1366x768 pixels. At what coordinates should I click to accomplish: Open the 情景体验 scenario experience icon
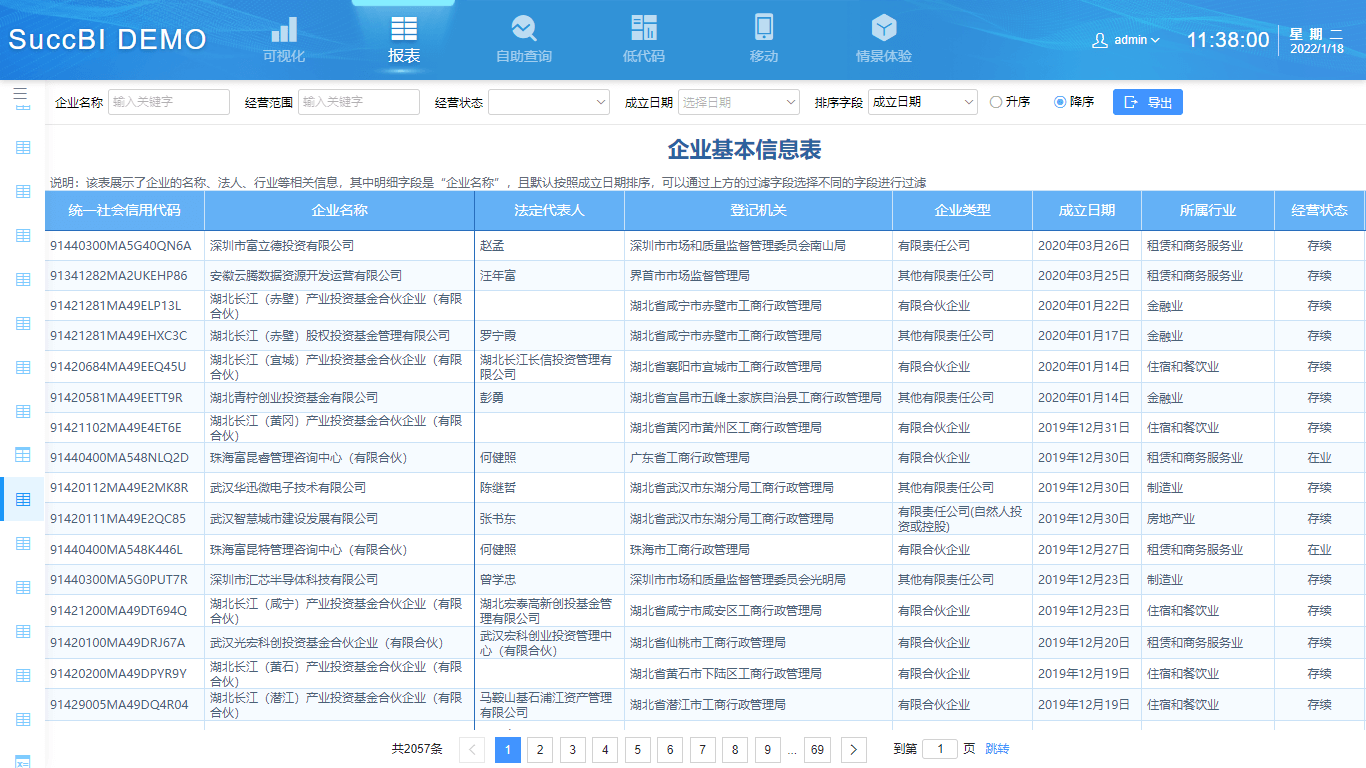[x=883, y=30]
